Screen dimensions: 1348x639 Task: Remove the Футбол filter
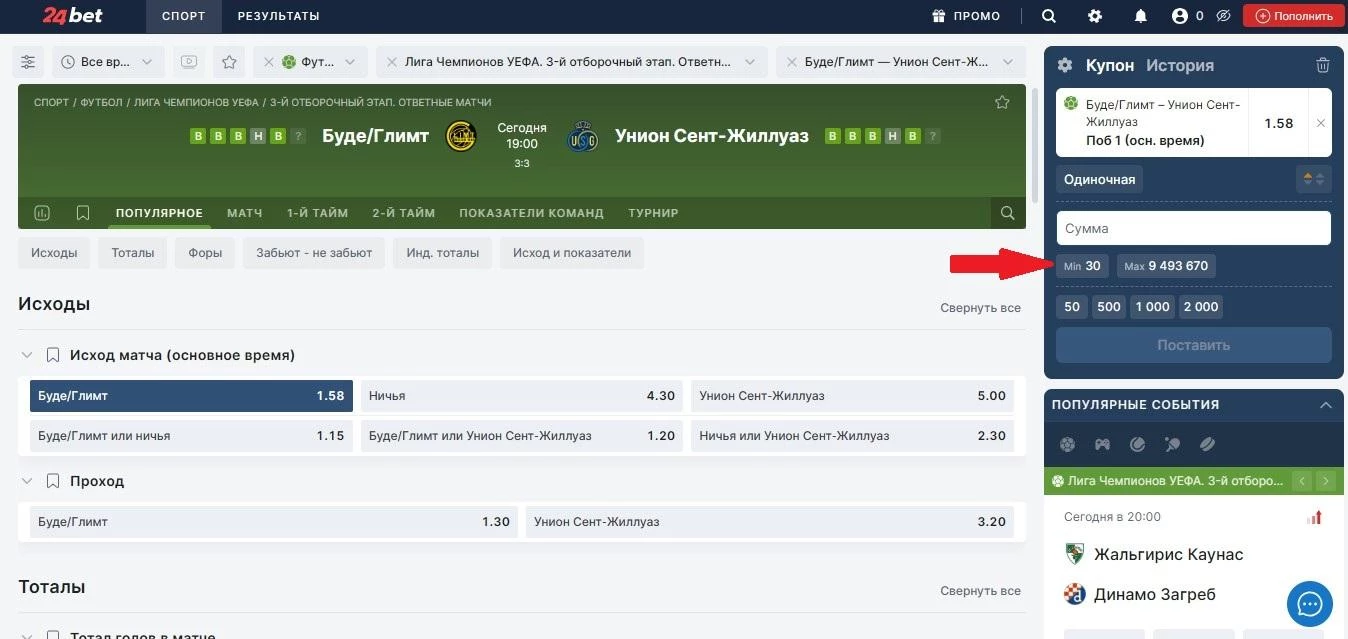pos(268,62)
